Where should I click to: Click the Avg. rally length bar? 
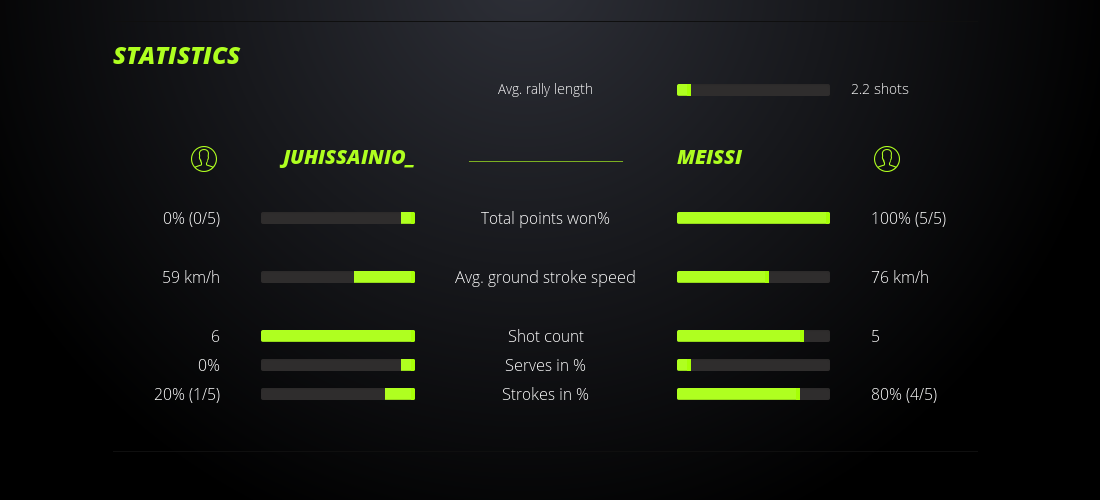753,90
